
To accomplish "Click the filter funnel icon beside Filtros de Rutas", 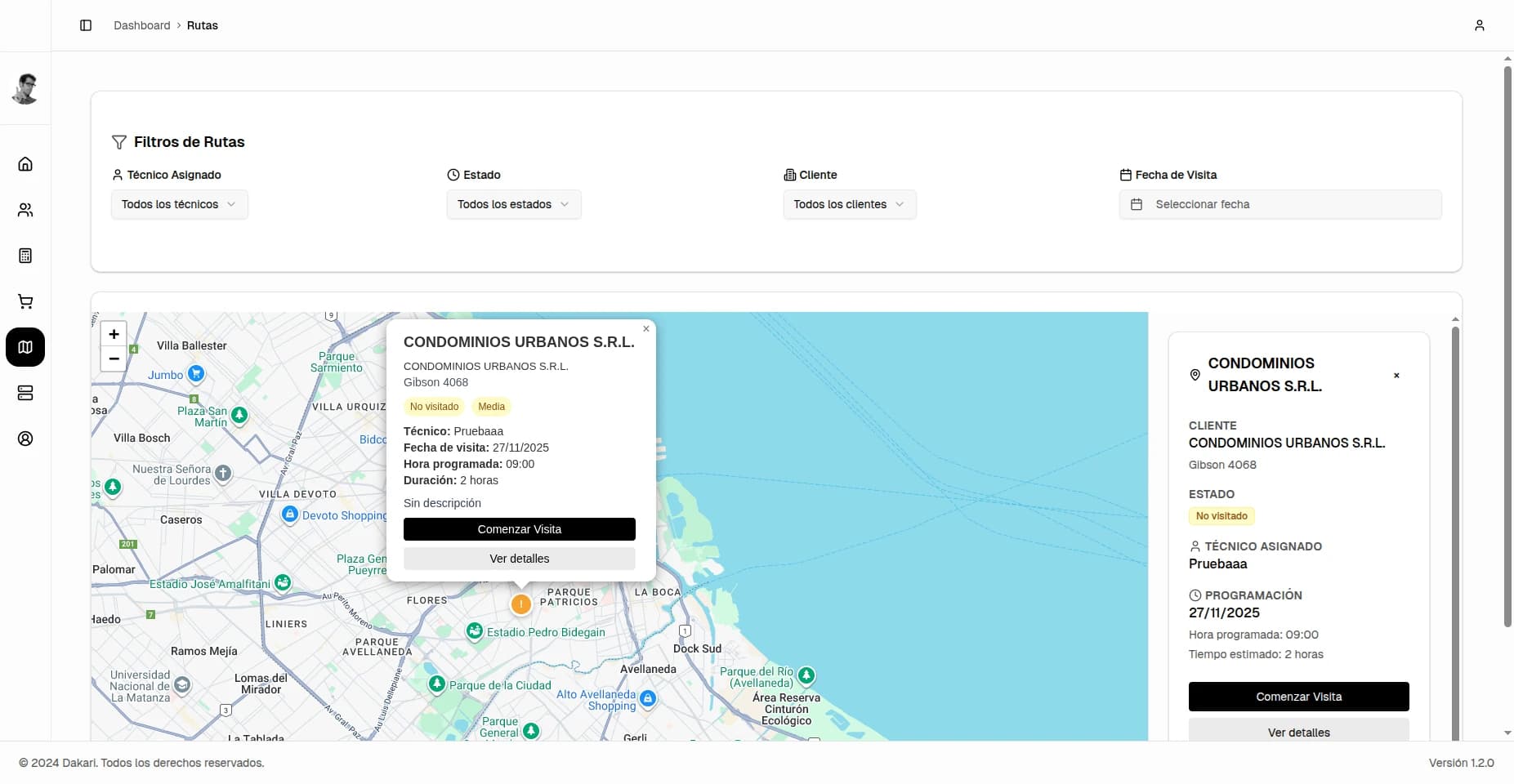I will (x=119, y=142).
